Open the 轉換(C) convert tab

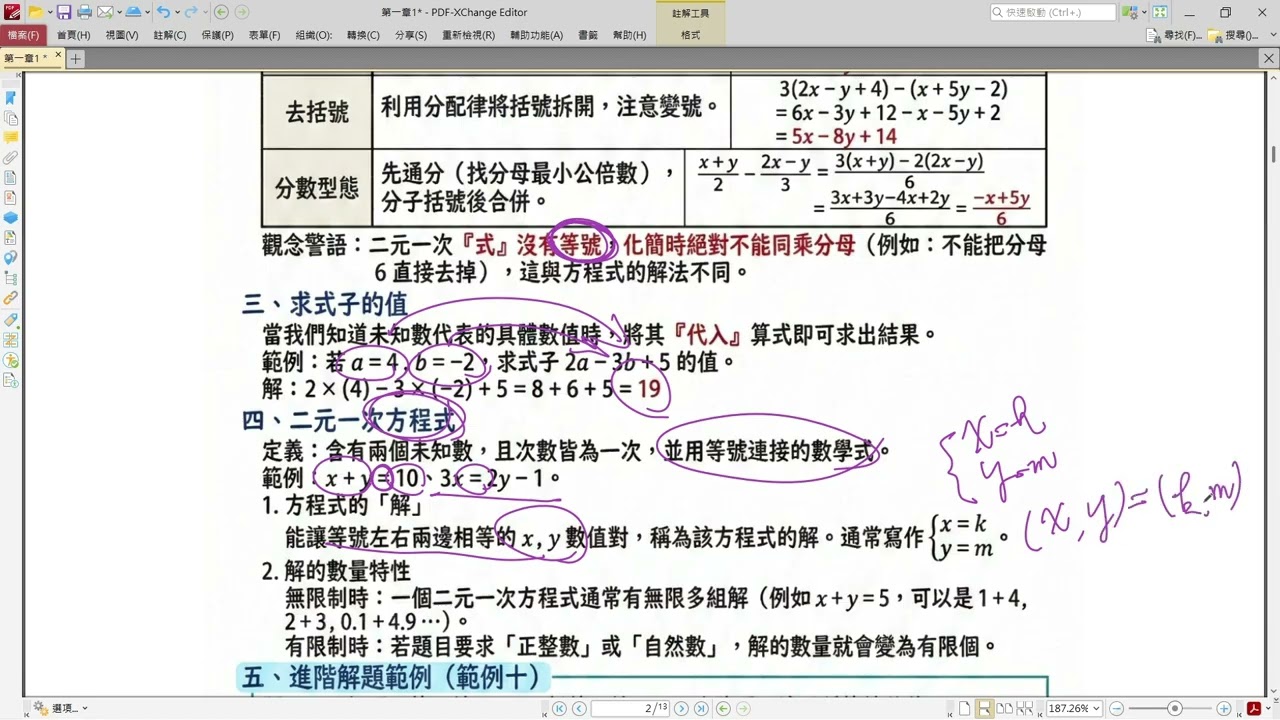pos(363,35)
